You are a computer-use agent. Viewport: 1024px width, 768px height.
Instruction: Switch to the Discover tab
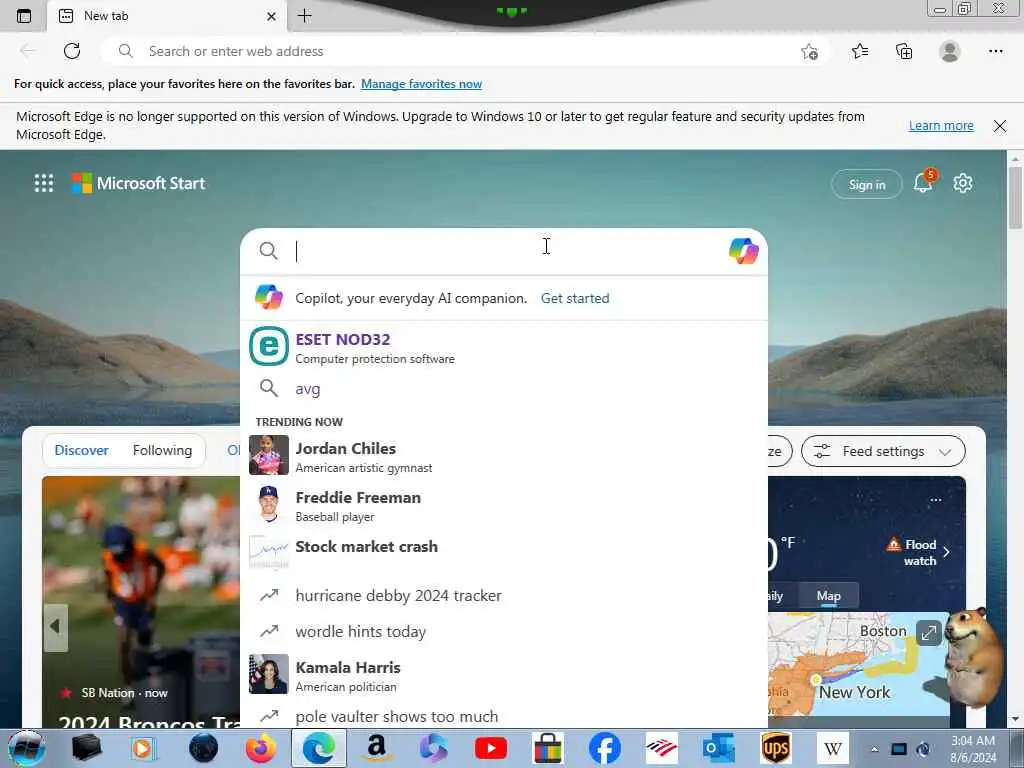coord(82,450)
